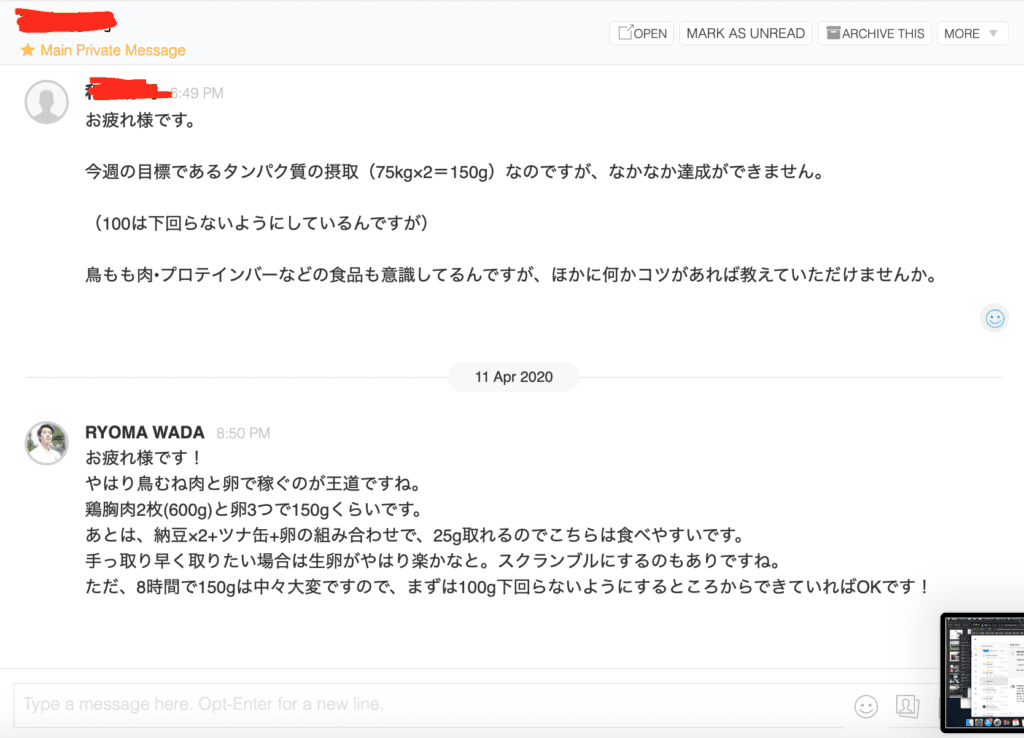Click the 6:49 PM timestamp
This screenshot has width=1024, height=738.
point(197,93)
